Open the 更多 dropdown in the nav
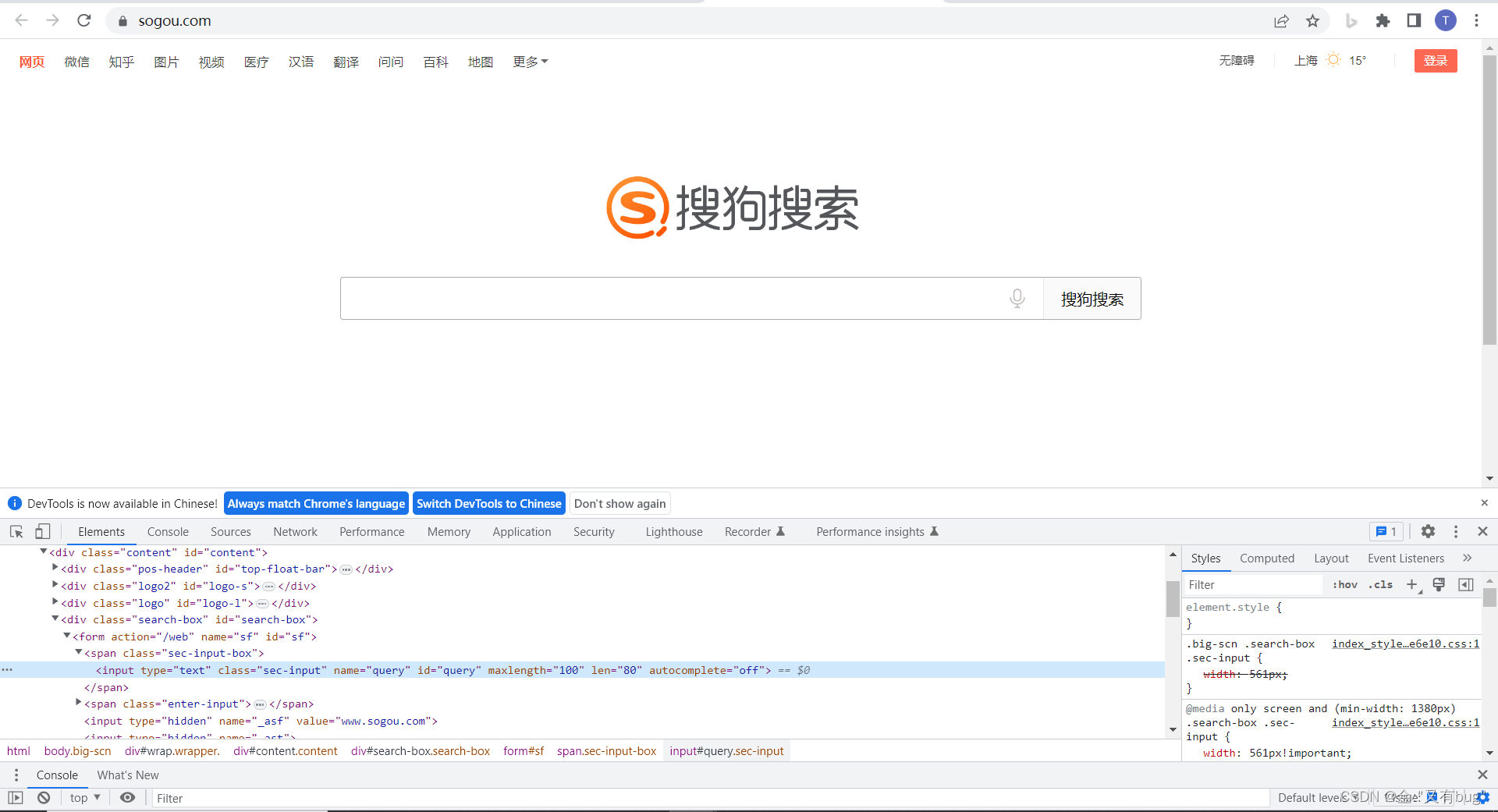Viewport: 1498px width, 812px height. point(531,62)
